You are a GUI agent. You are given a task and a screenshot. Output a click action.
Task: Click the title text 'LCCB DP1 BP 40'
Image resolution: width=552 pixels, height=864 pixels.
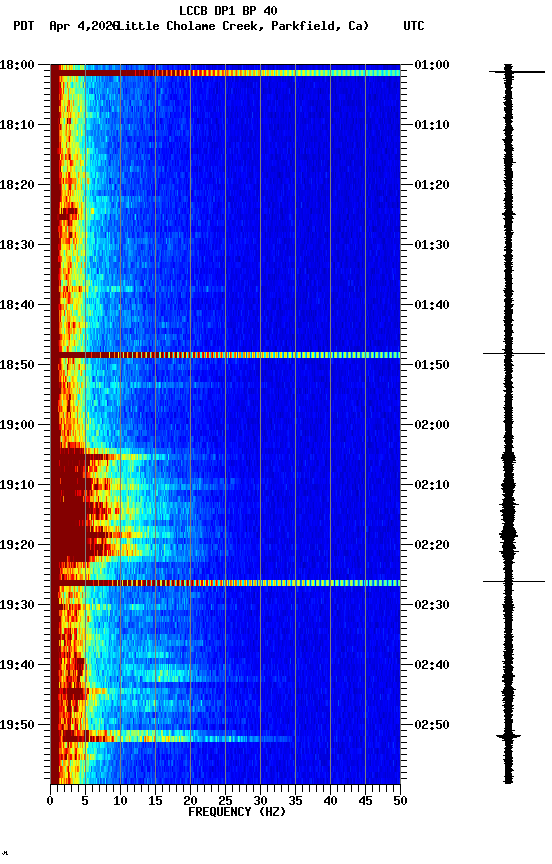(x=228, y=10)
